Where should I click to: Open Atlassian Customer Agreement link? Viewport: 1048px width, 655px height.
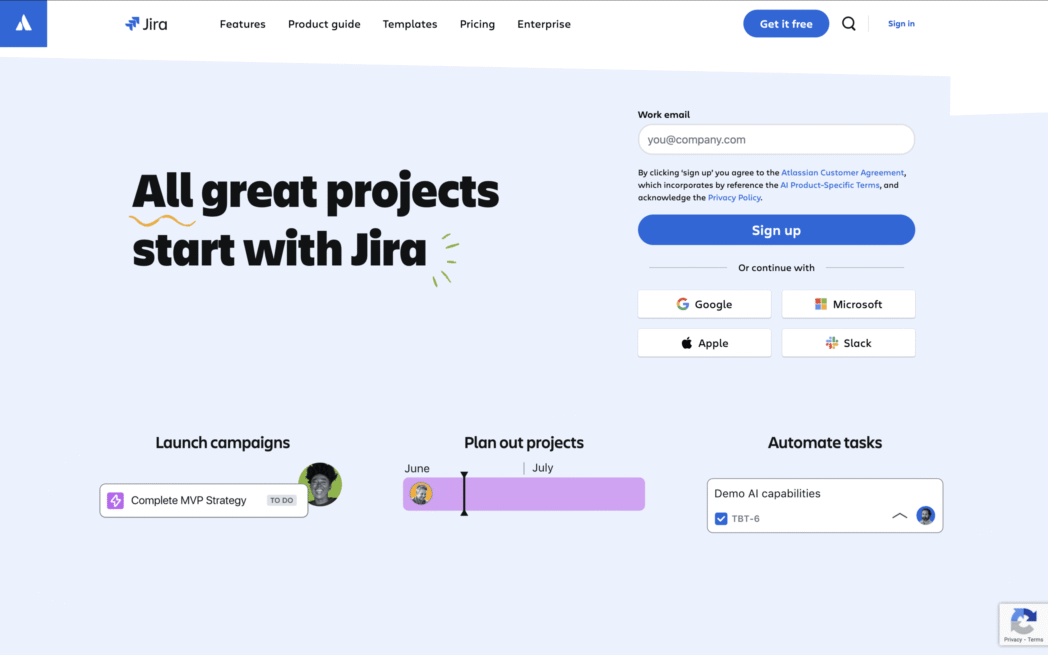tap(842, 172)
